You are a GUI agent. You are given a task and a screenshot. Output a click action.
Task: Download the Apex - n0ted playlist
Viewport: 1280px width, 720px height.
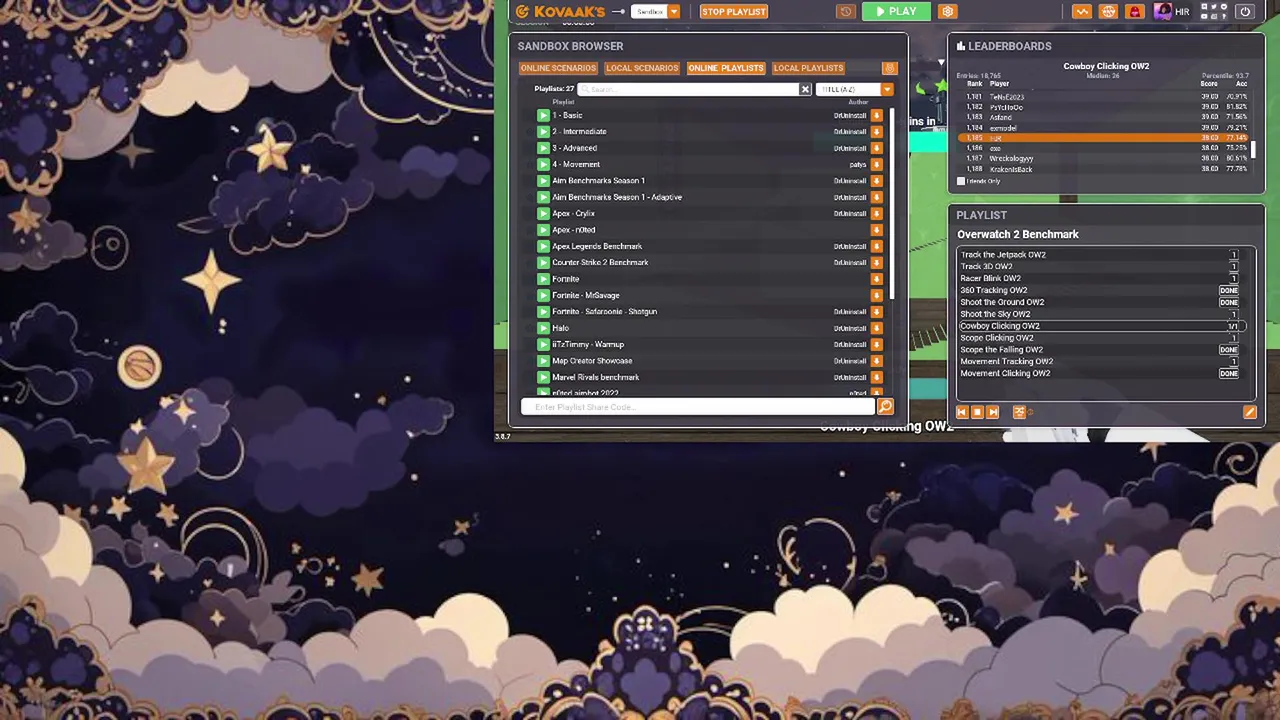[876, 230]
